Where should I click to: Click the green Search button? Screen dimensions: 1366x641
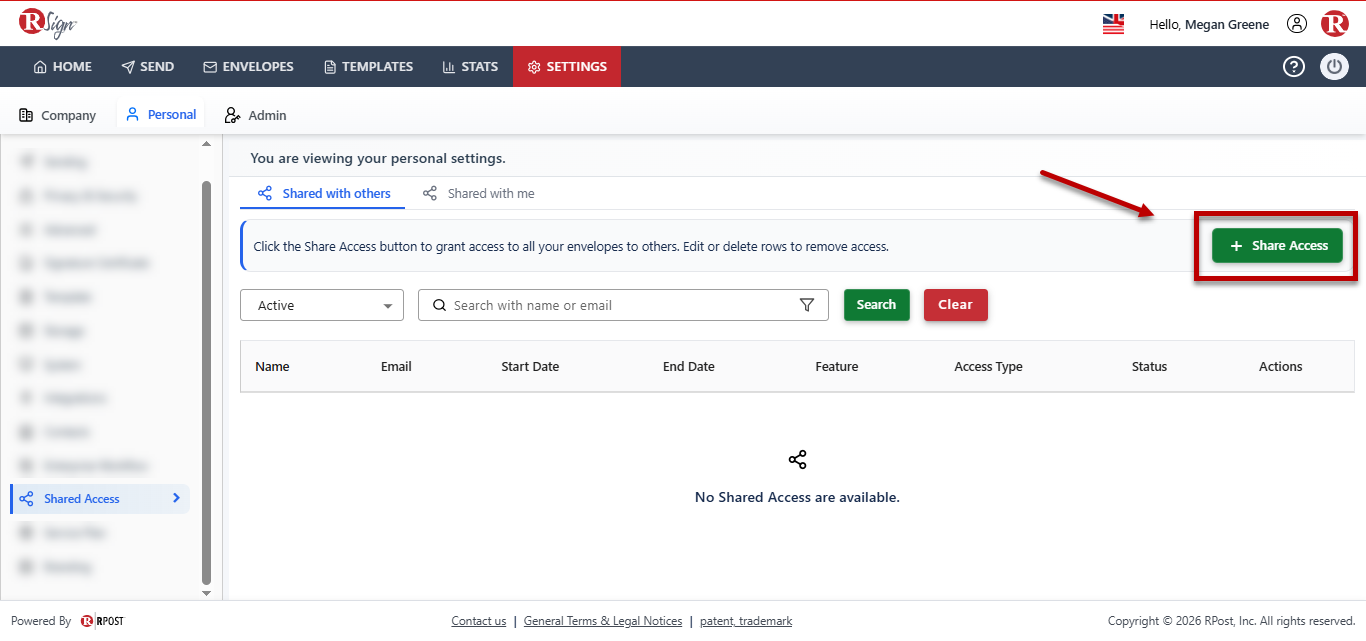877,305
